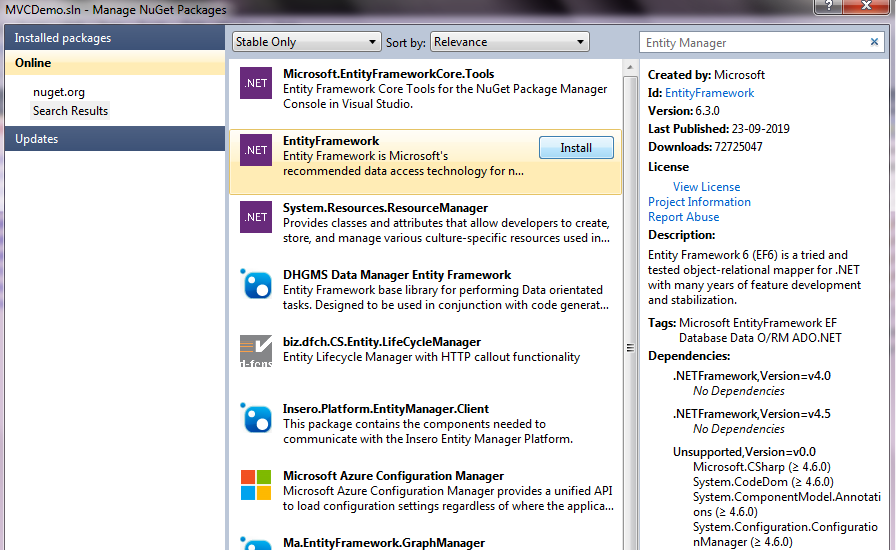Open the Updates section
The width and height of the screenshot is (896, 550).
pos(114,139)
